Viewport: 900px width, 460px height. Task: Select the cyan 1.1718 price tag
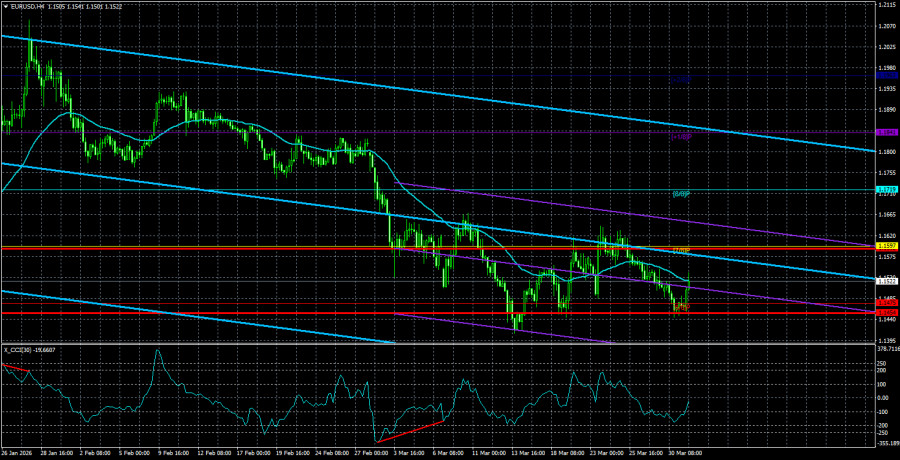885,190
